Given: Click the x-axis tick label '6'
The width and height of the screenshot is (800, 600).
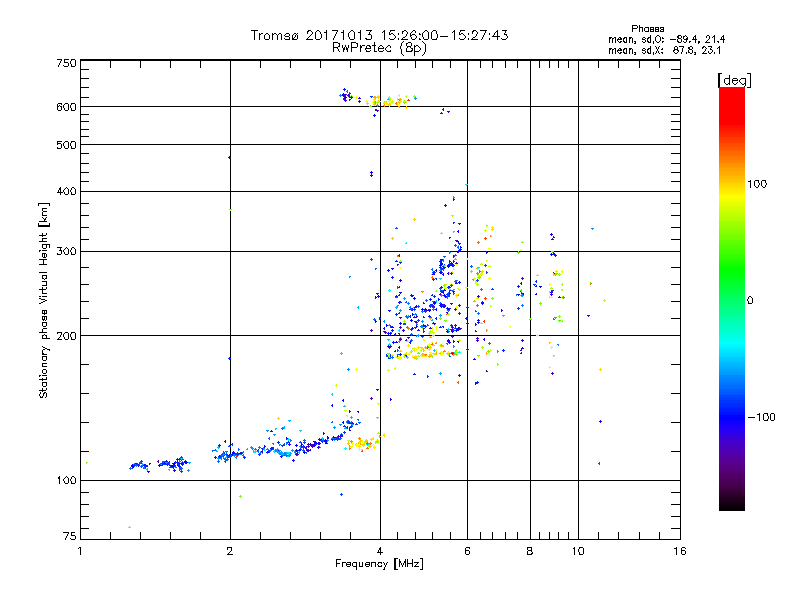Looking at the screenshot, I should click(467, 551).
